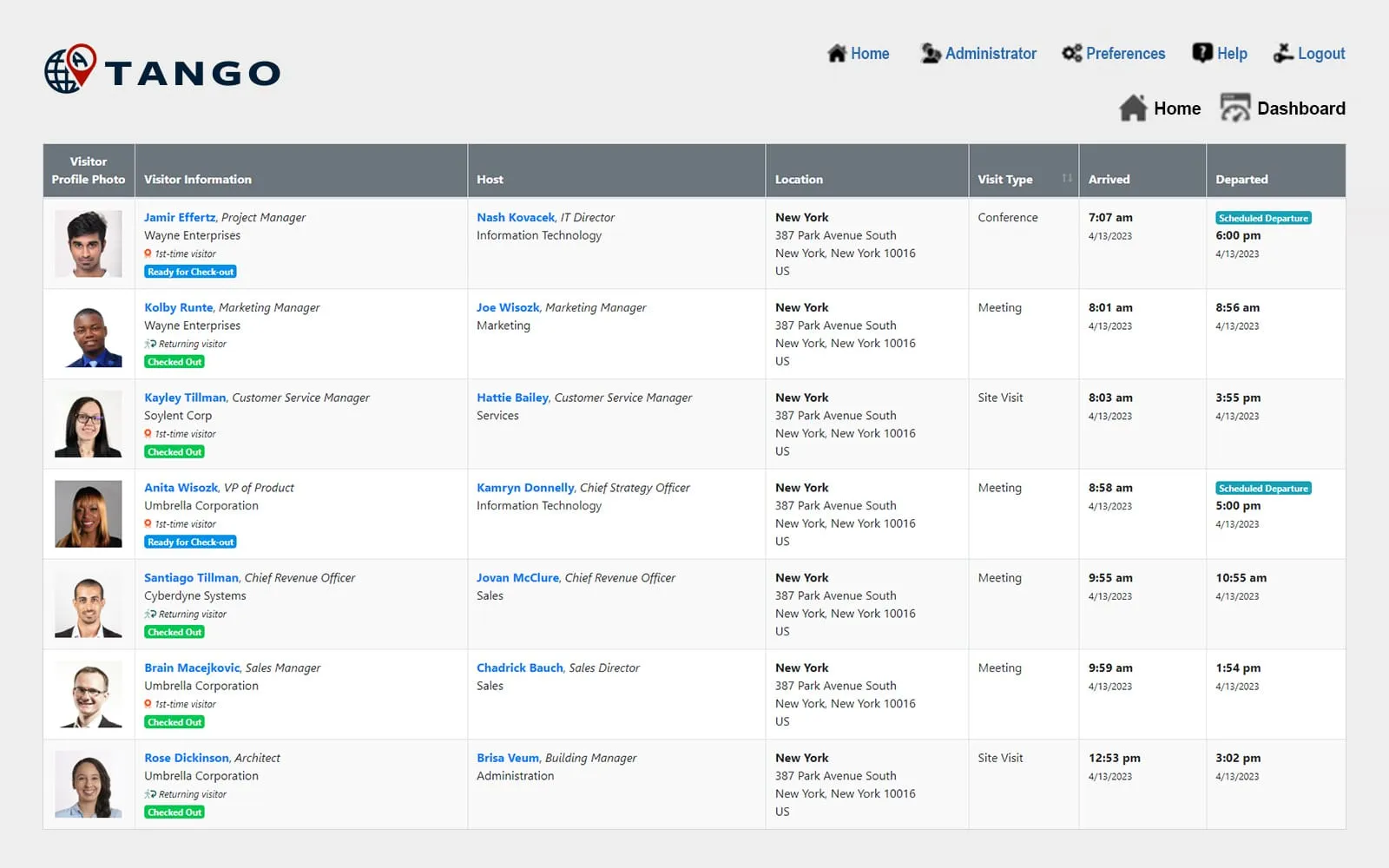
Task: Click the Preferences gears icon
Action: coord(1072,54)
